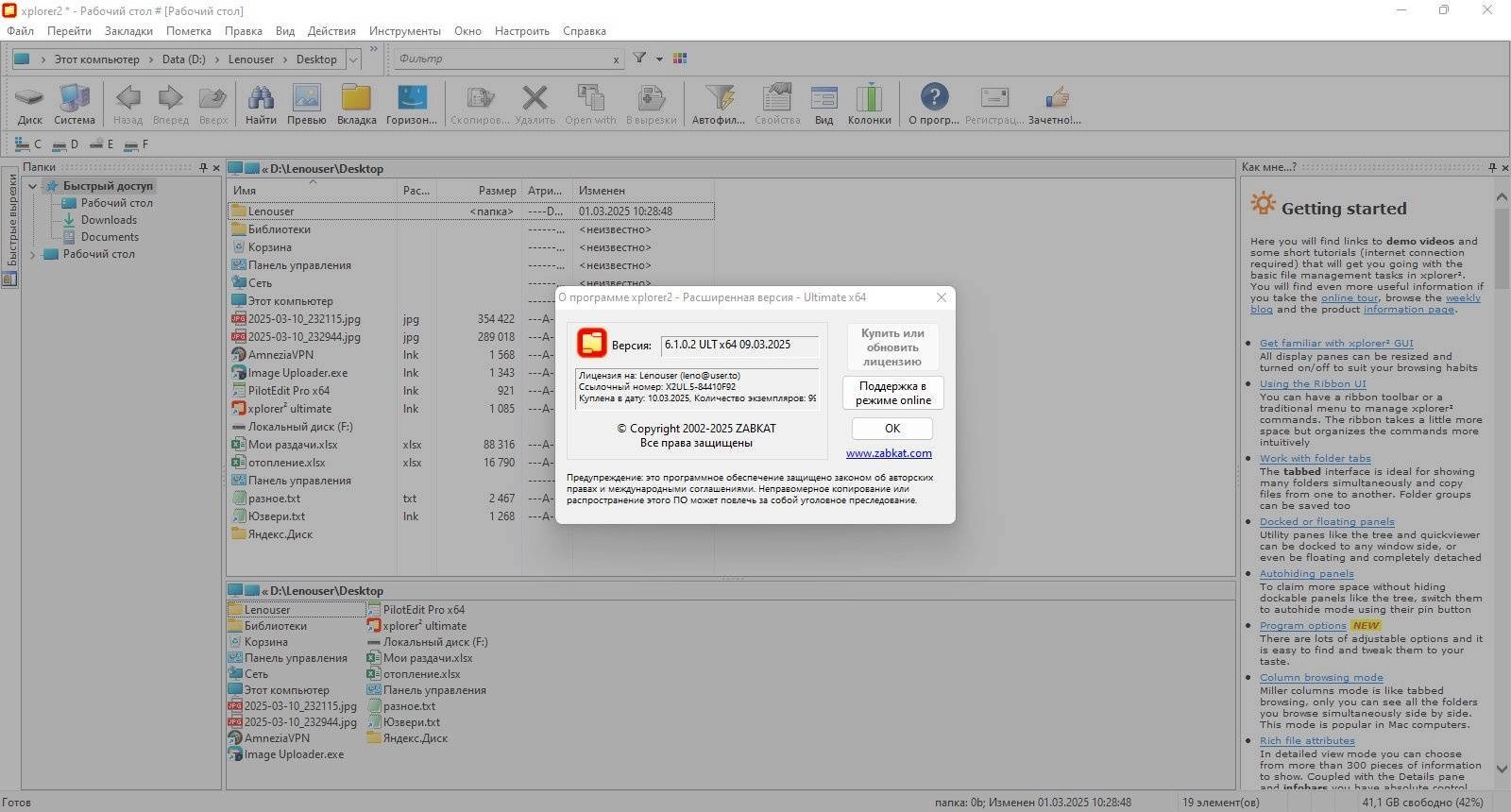
Task: Sort by the Изменен column header
Action: (642, 191)
